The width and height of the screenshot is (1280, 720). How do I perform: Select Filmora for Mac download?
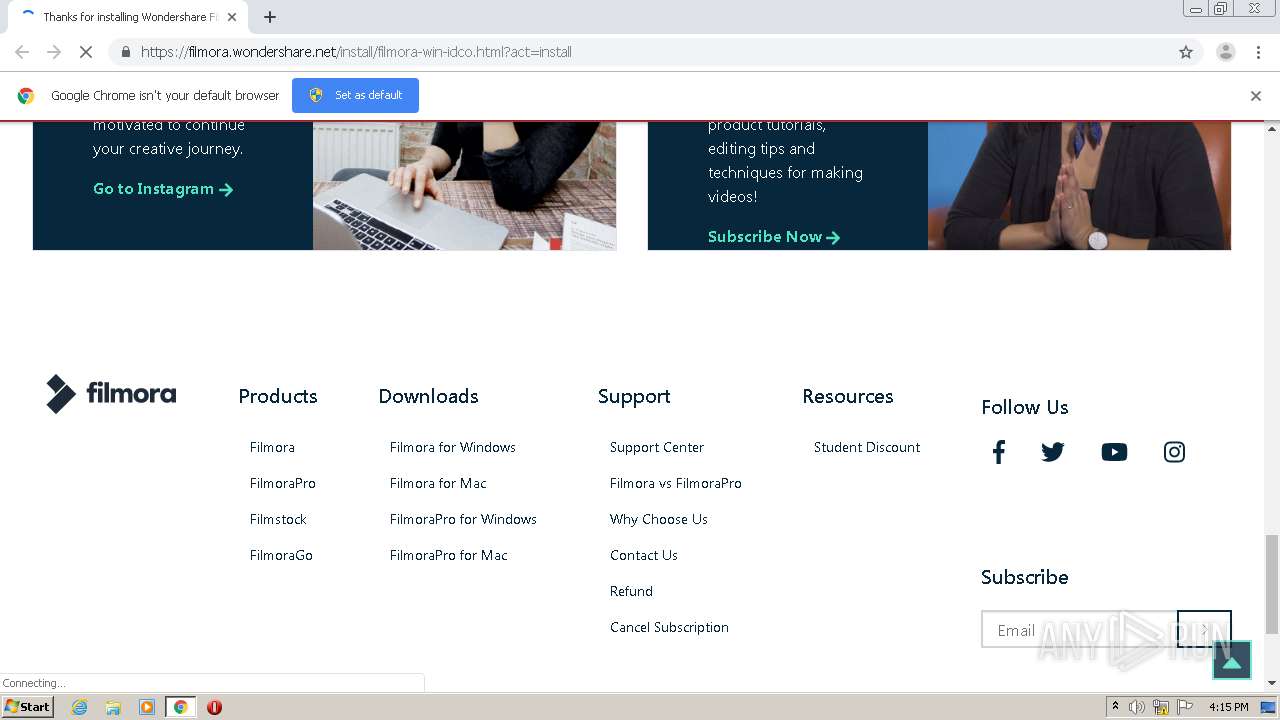[x=438, y=483]
